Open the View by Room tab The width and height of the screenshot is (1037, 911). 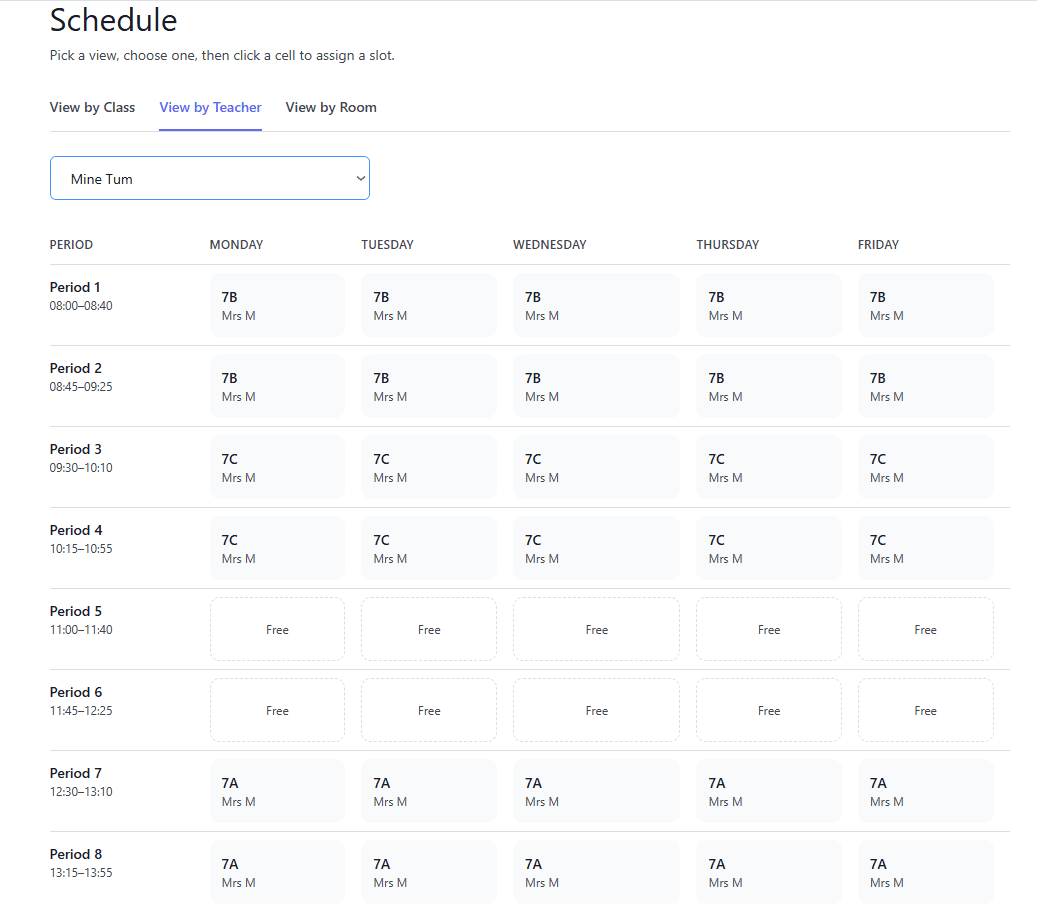coord(331,107)
